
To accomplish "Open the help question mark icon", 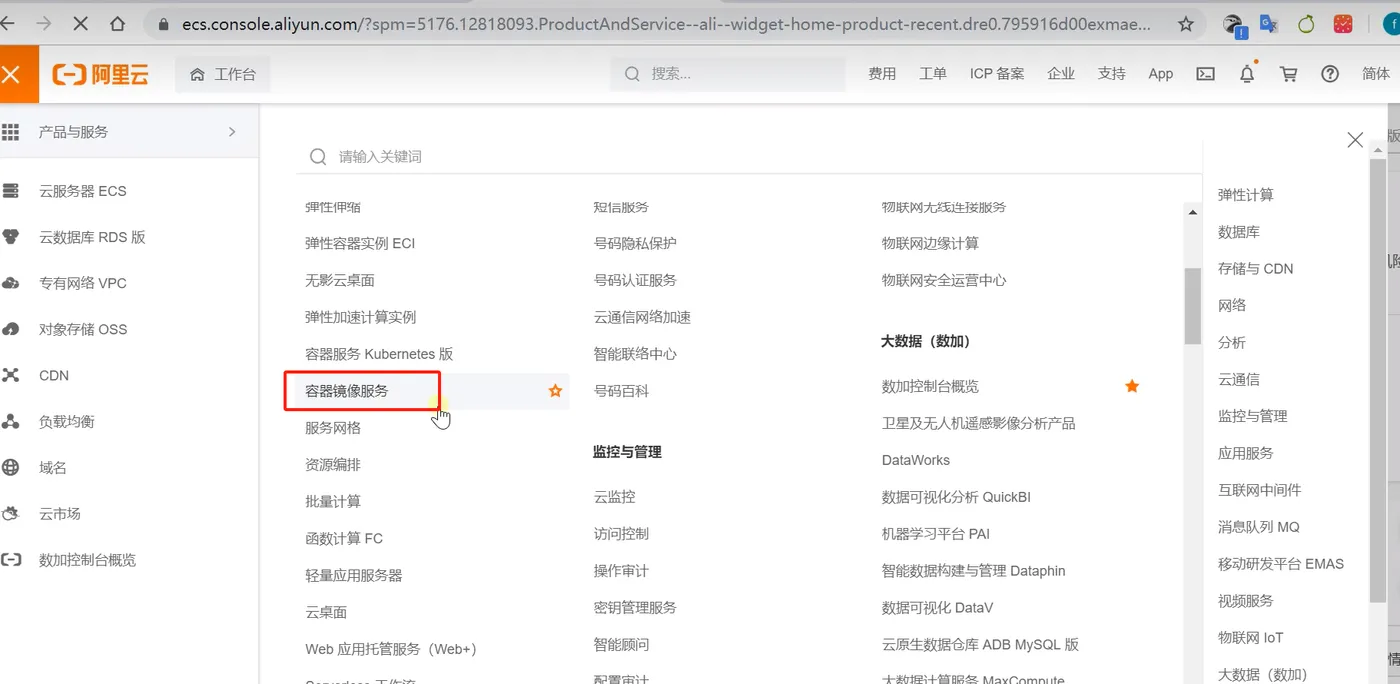I will (x=1330, y=74).
